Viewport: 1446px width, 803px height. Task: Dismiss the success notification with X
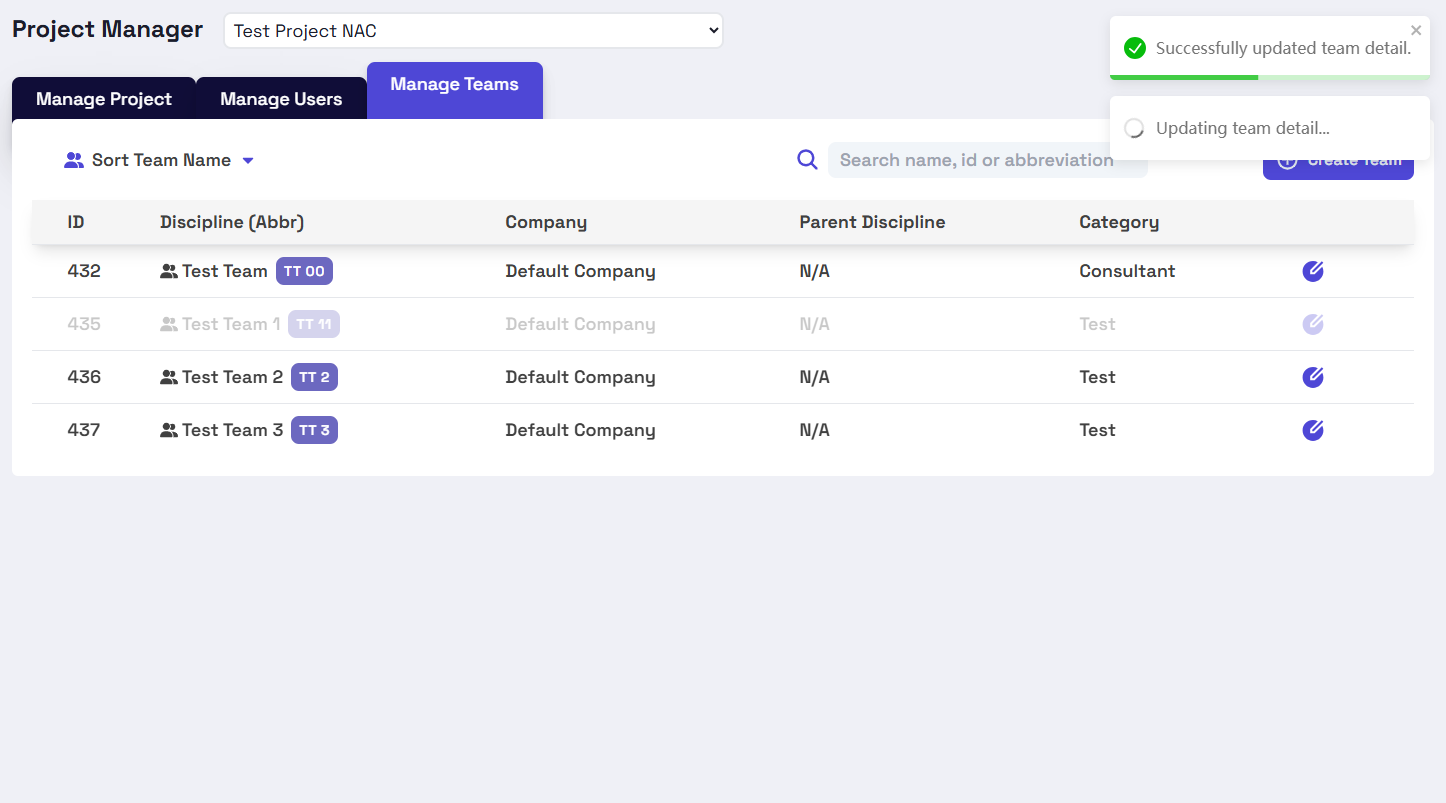click(x=1416, y=30)
